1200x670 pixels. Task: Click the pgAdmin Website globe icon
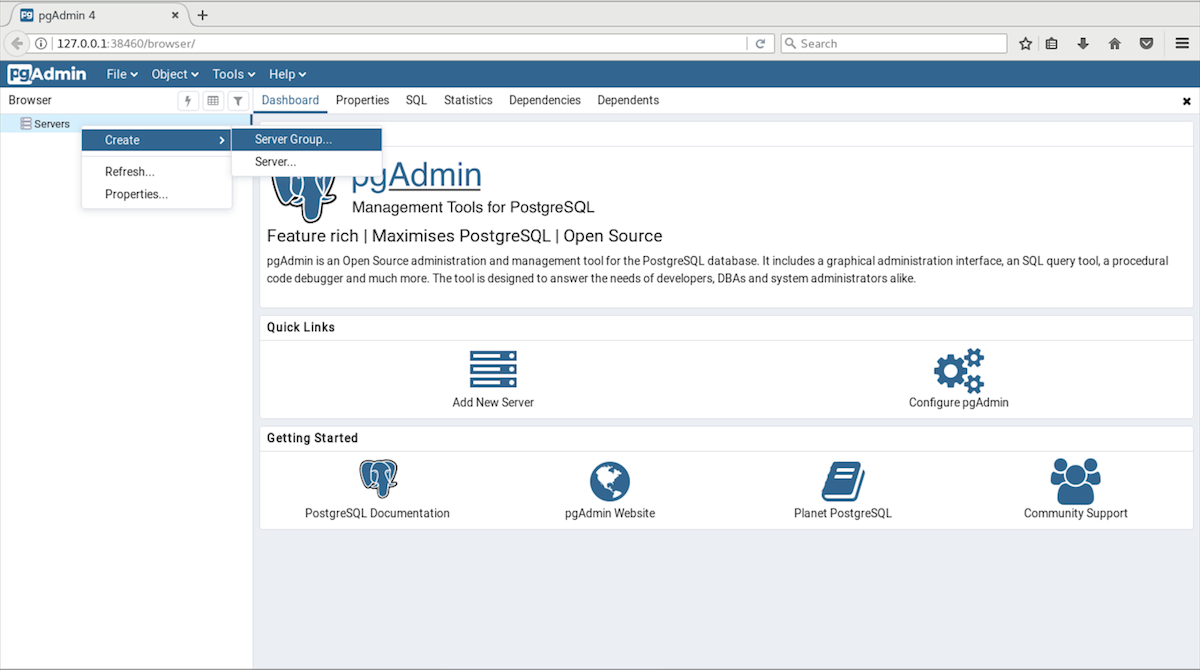610,481
